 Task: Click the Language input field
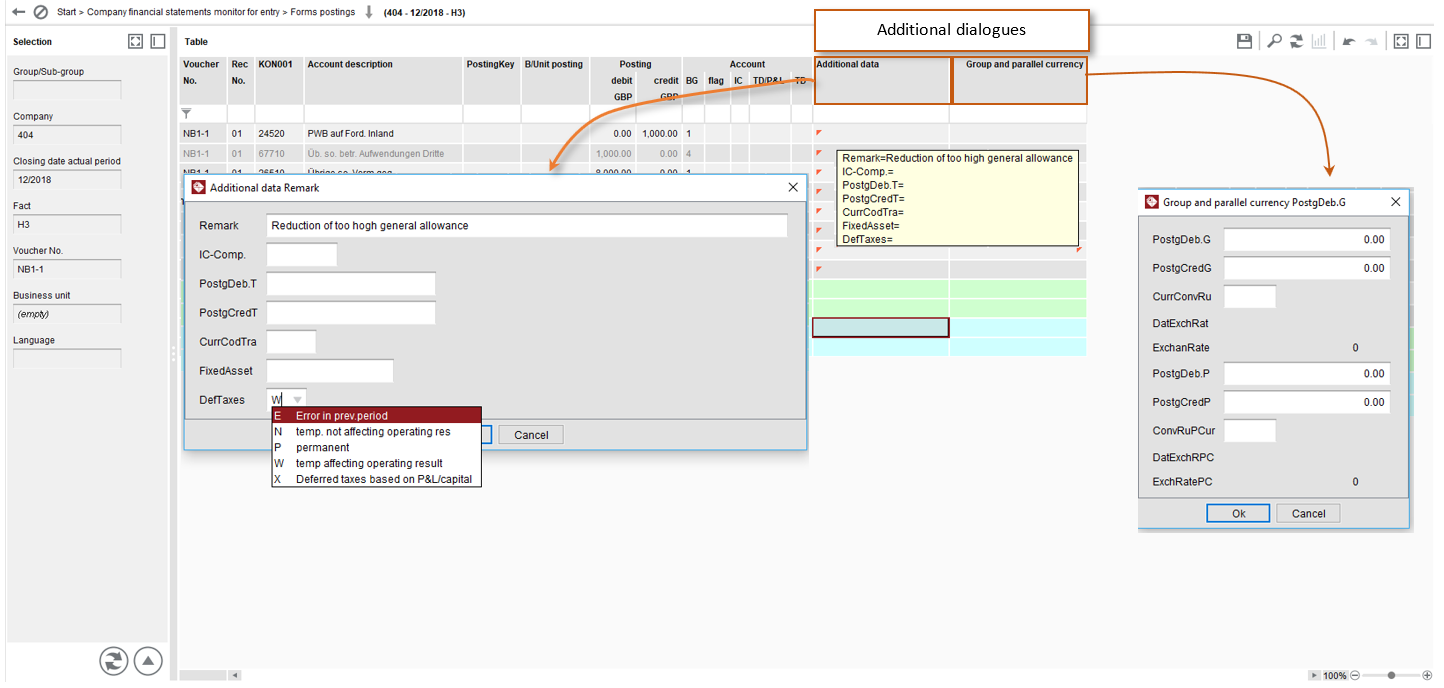pos(67,358)
